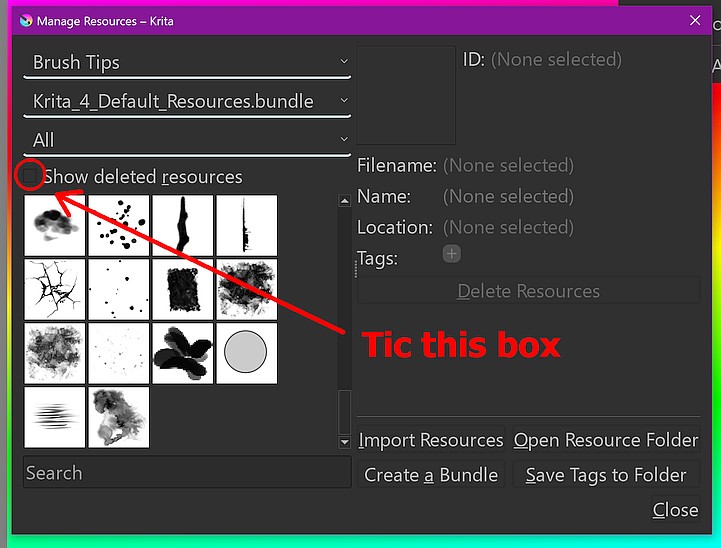Select the light gray grunge sponge brush tip
This screenshot has height=548, width=721.
tap(55, 353)
